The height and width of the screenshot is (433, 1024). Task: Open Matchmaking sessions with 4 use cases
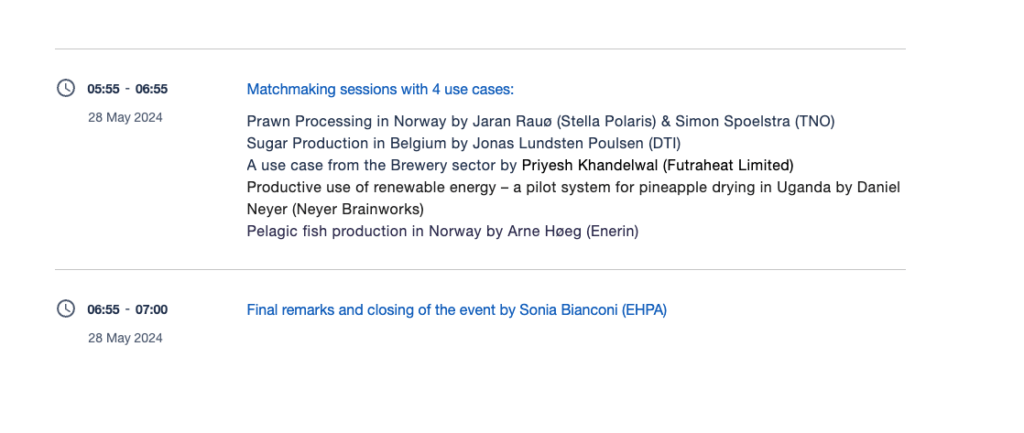click(x=380, y=89)
